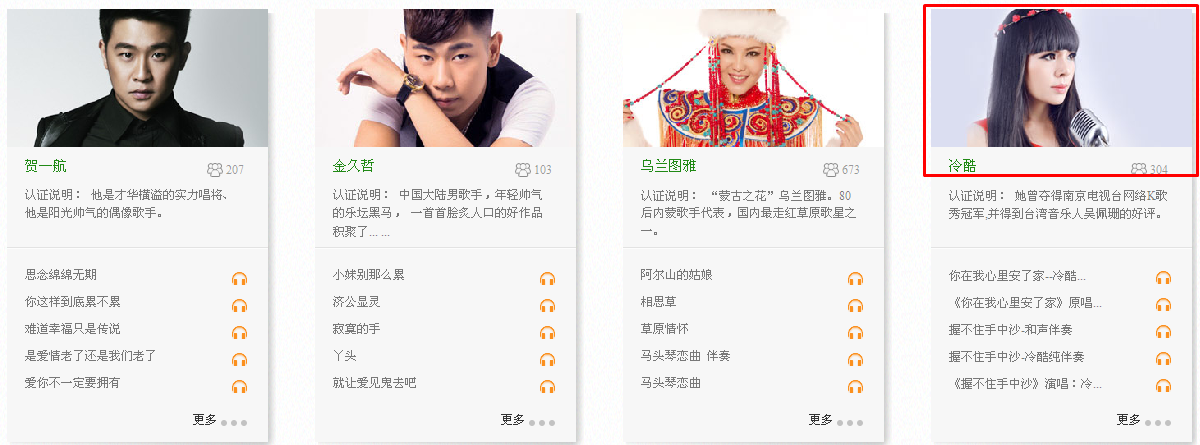Click followers icon on 贺一航 card
1200x445 pixels.
click(x=214, y=170)
